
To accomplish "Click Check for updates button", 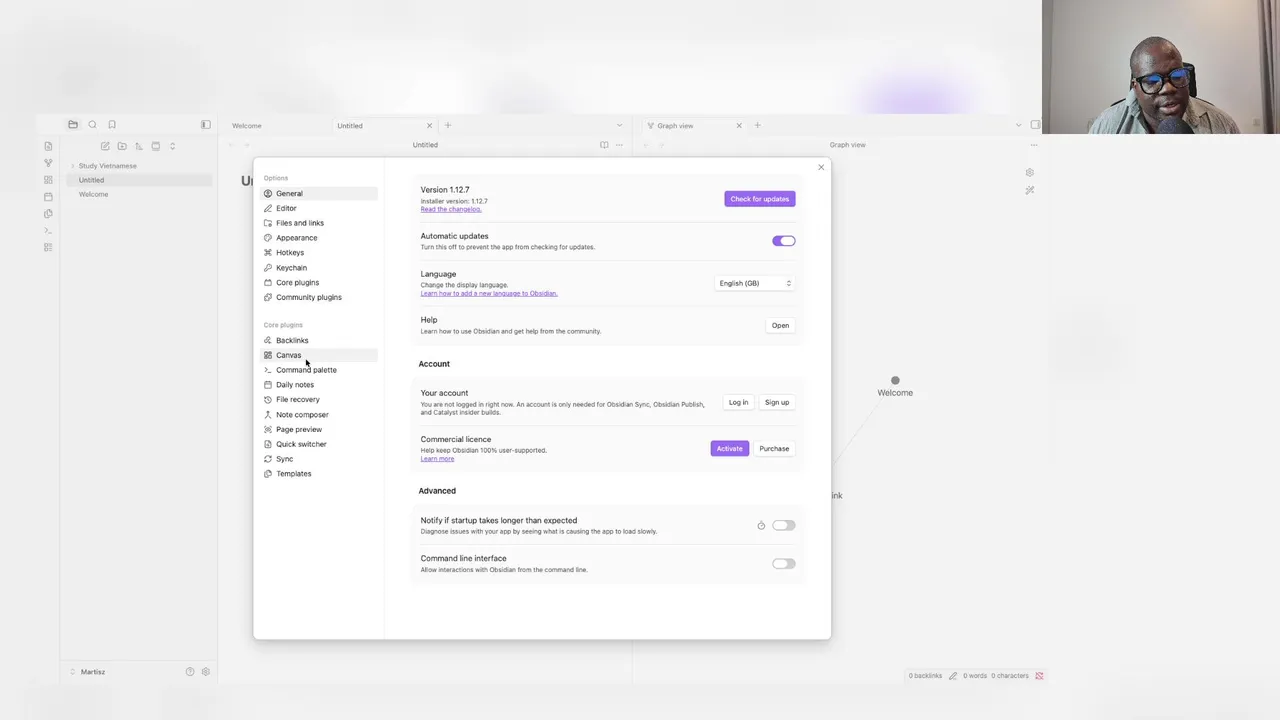I will pyautogui.click(x=760, y=199).
